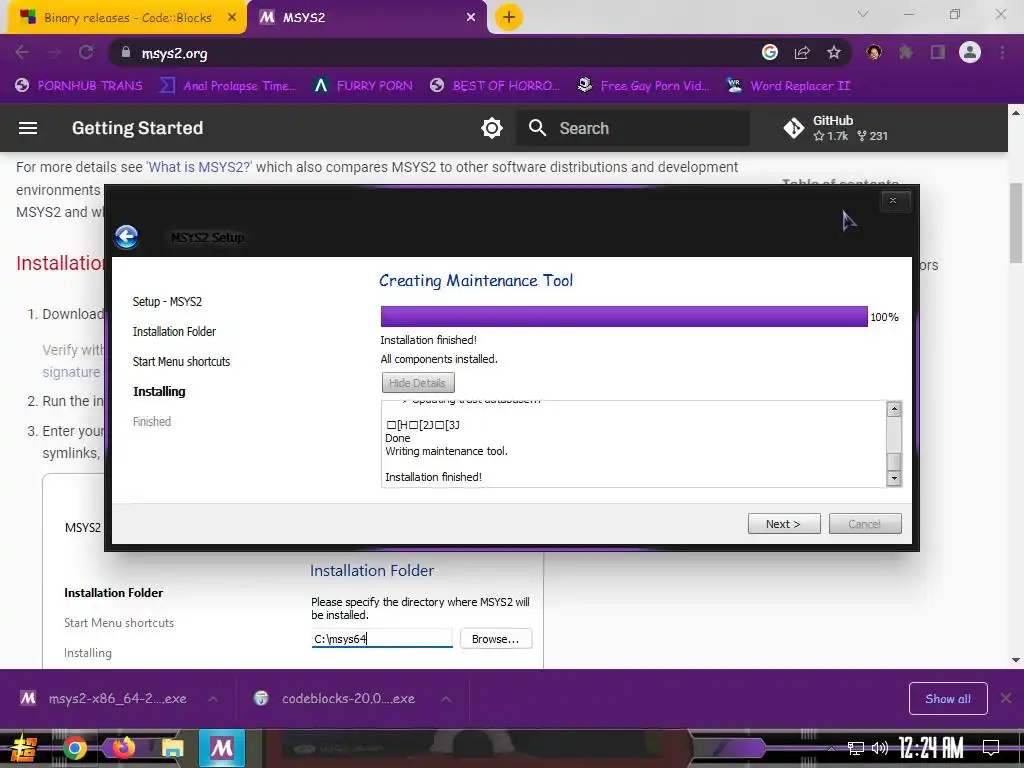Open the BEST OF HORRO... bookmark
This screenshot has width=1024, height=768.
[x=495, y=86]
